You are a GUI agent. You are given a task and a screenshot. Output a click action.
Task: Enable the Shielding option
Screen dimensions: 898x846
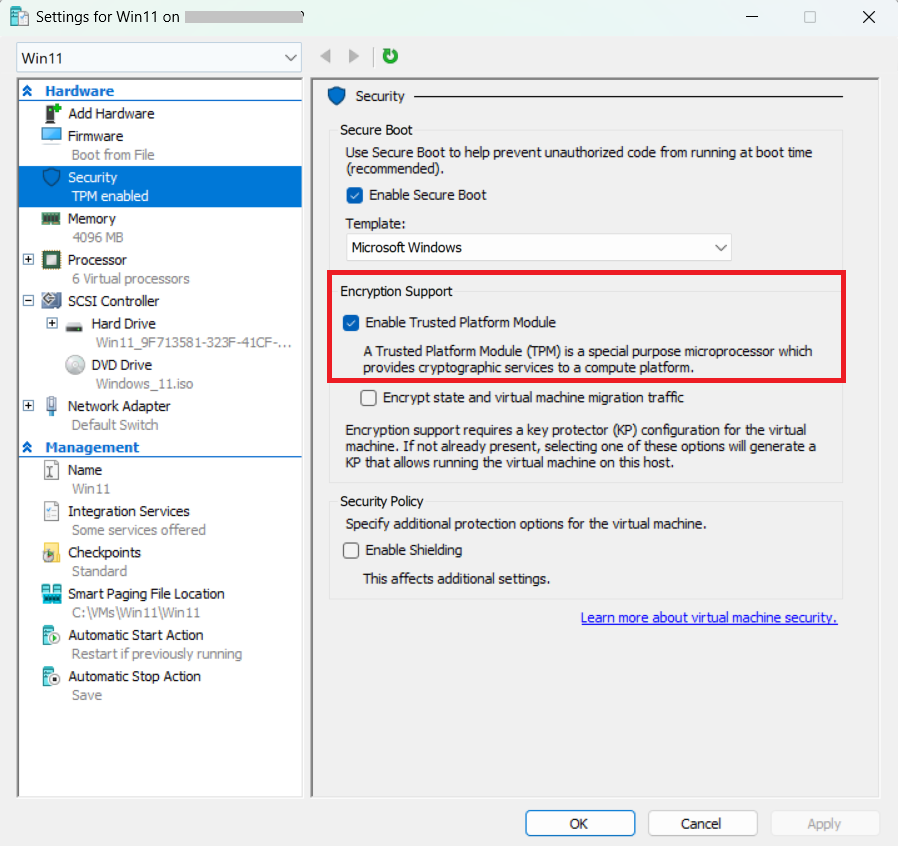[351, 550]
